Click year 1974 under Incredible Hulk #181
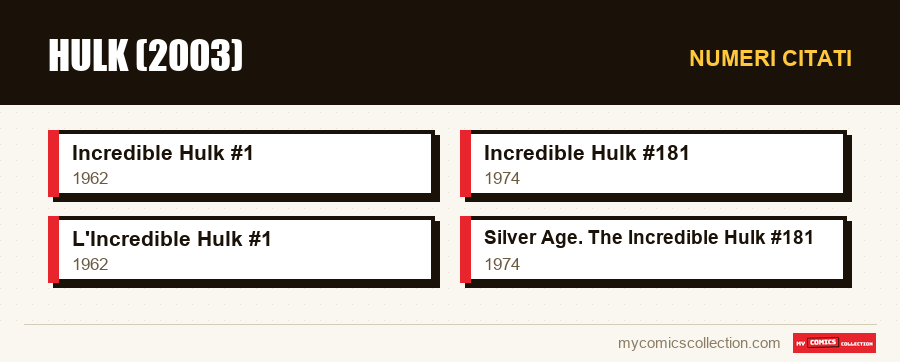The height and width of the screenshot is (362, 900). (502, 178)
